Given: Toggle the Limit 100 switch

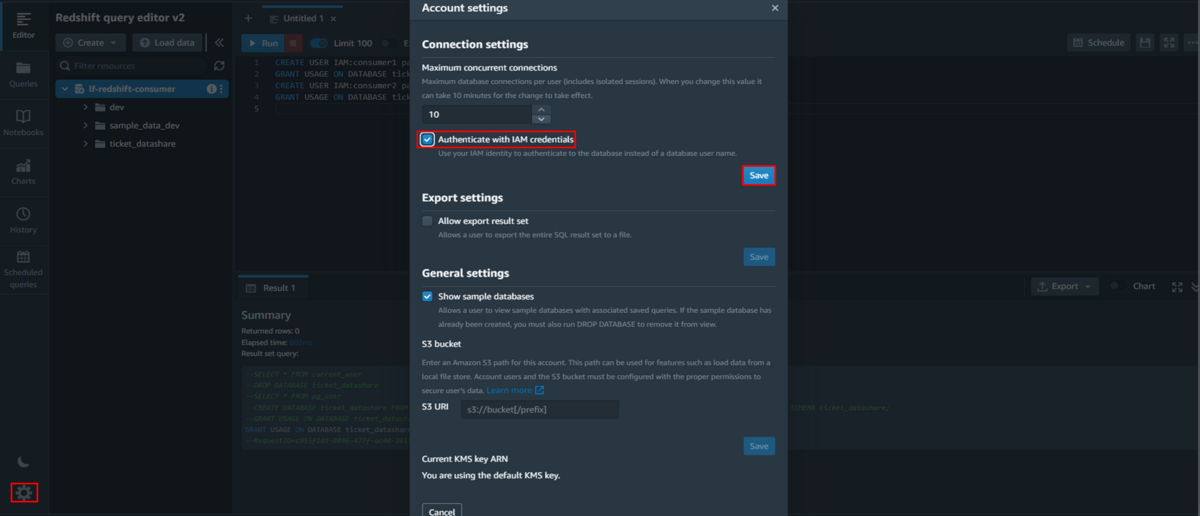Looking at the screenshot, I should pos(319,43).
